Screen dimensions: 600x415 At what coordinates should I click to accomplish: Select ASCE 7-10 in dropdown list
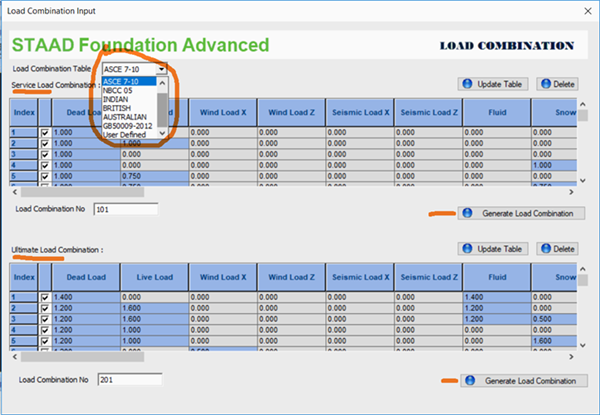tap(129, 81)
